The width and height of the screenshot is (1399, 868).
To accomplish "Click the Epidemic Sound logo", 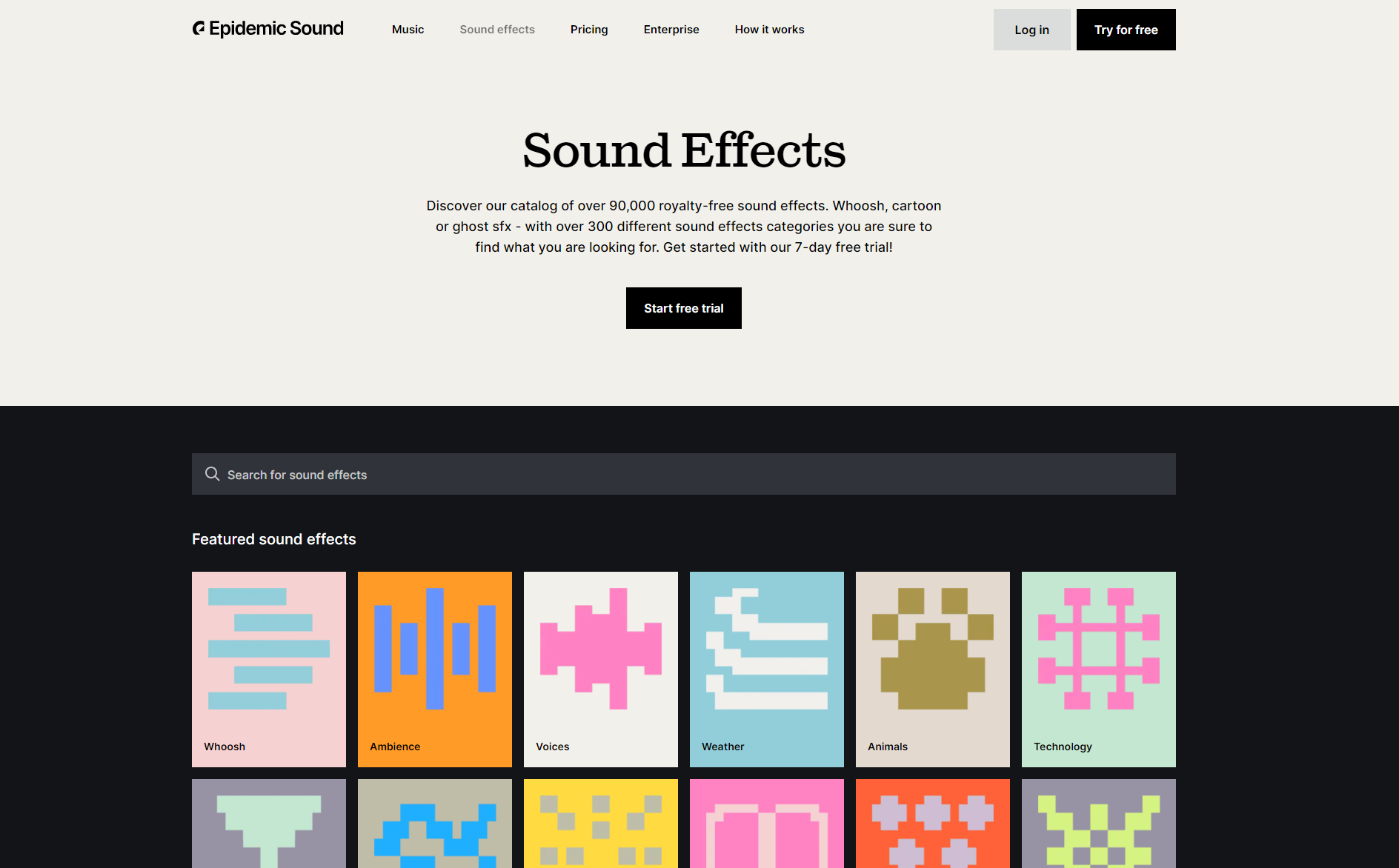I will tap(267, 28).
